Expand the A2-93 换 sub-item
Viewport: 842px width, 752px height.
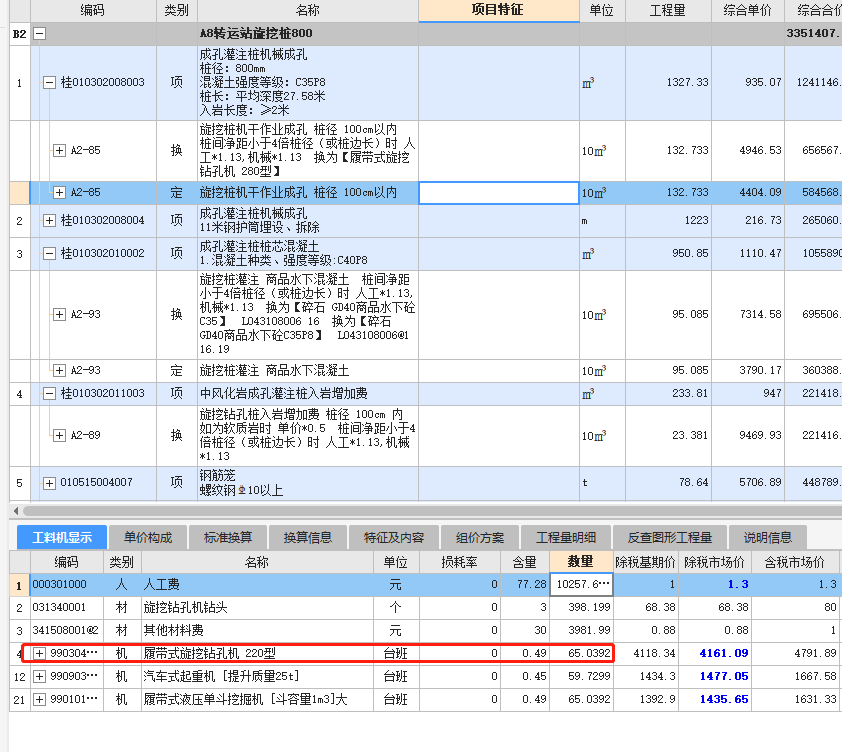click(59, 315)
